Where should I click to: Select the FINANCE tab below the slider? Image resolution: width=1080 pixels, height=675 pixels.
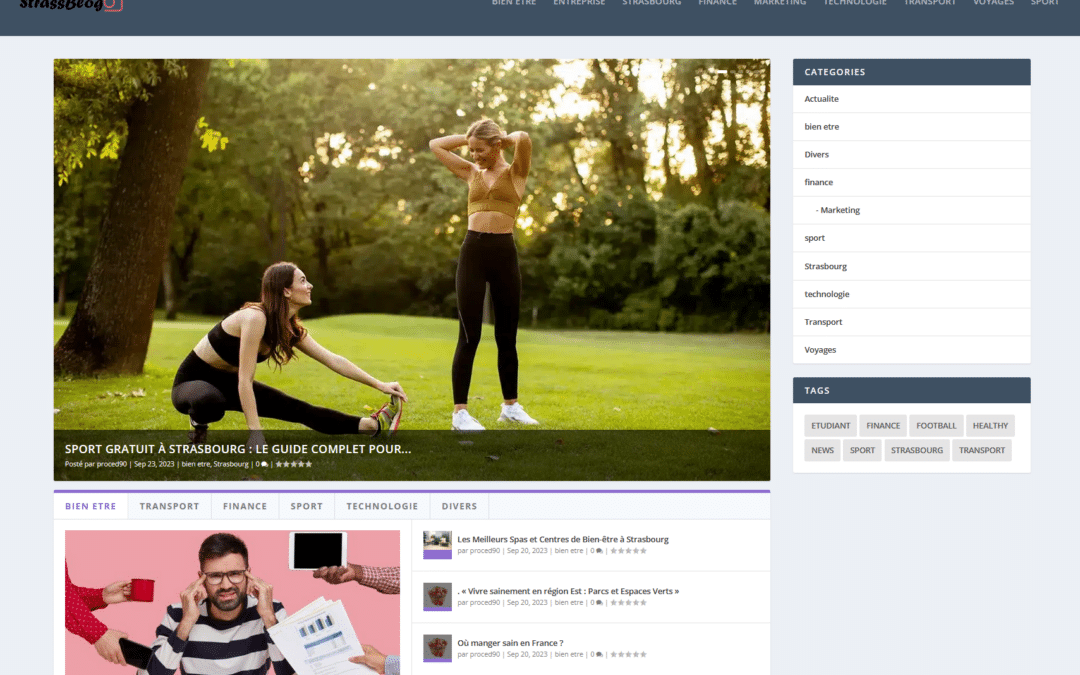[244, 506]
